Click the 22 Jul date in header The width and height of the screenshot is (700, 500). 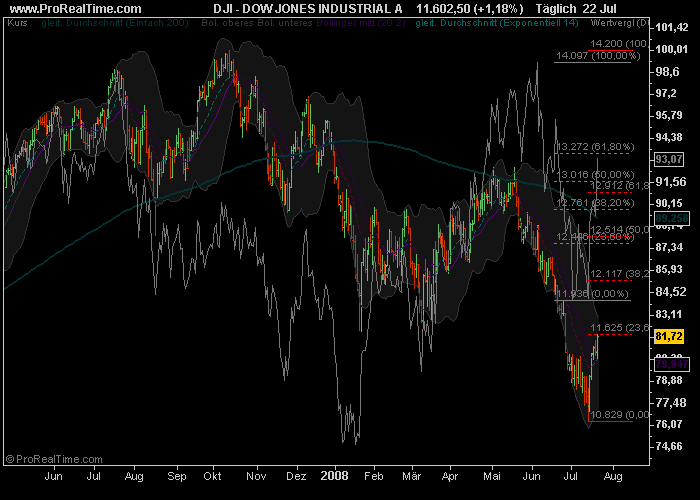coord(600,8)
